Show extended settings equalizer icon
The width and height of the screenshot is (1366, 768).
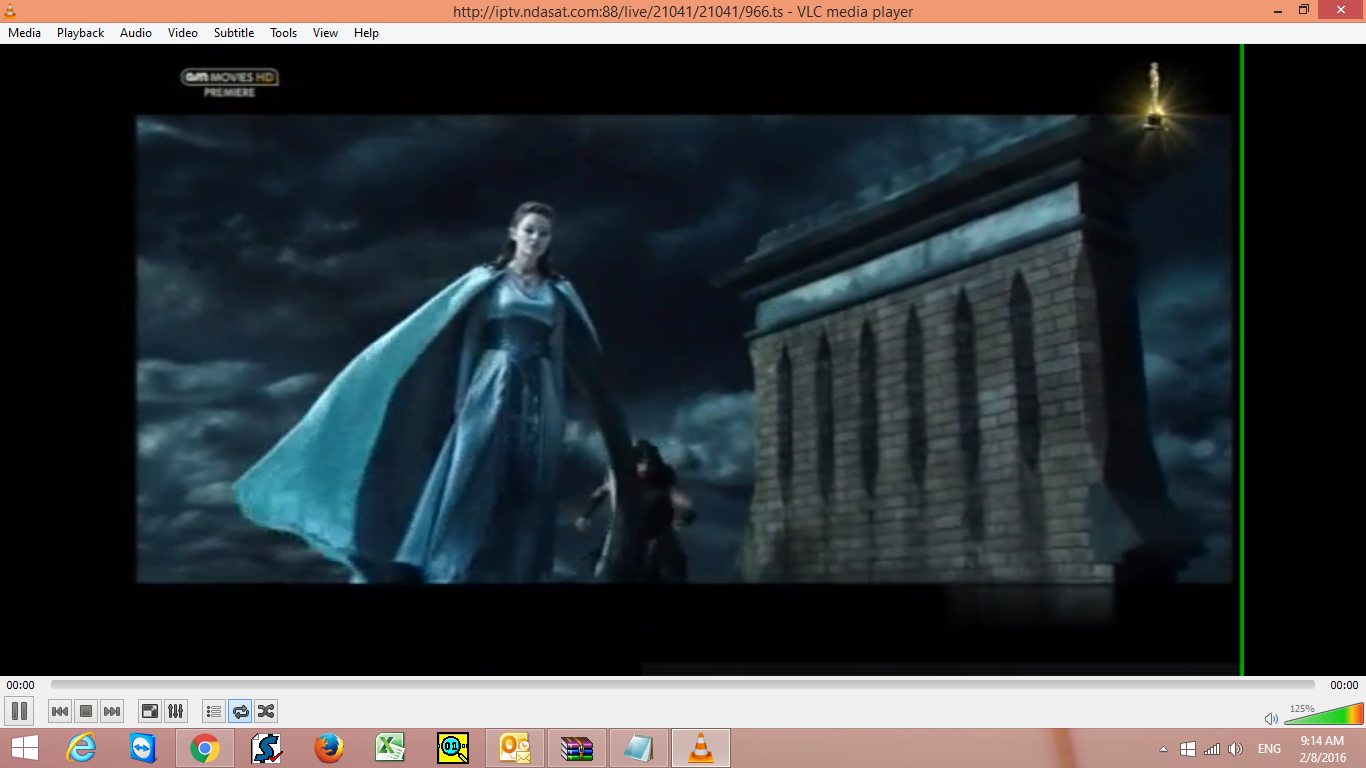click(x=175, y=711)
